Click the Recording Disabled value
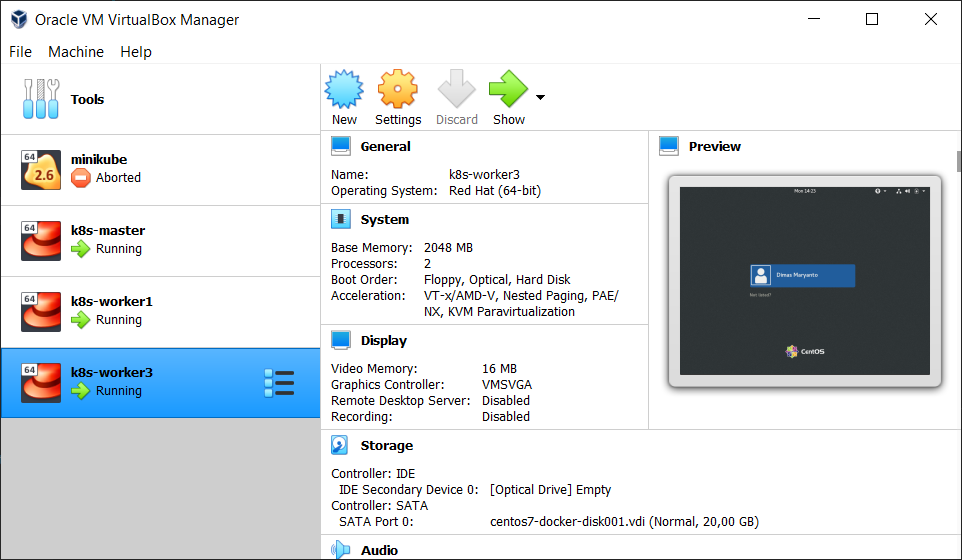 [506, 416]
